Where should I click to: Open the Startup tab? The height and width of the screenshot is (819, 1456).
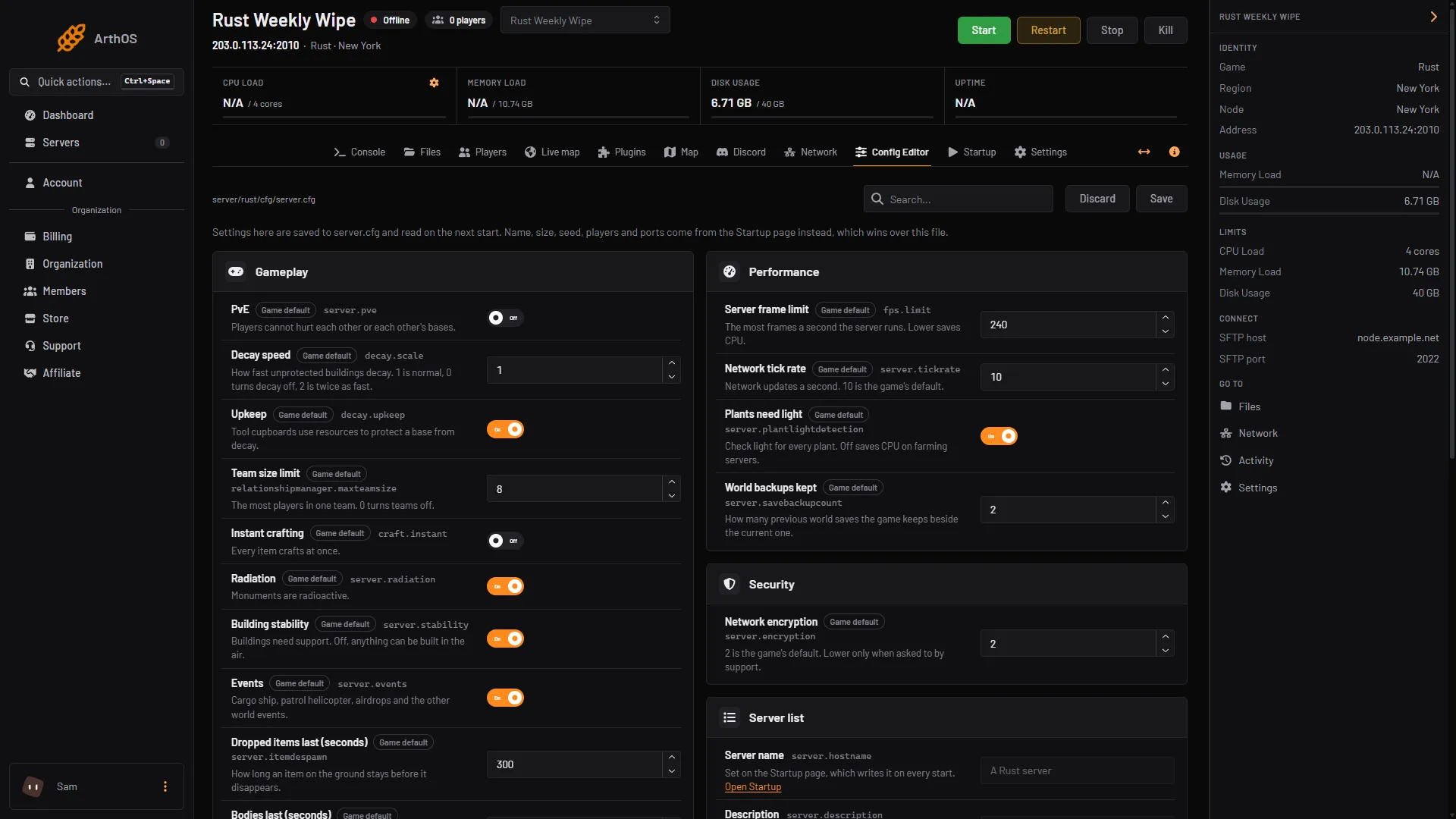coord(972,152)
